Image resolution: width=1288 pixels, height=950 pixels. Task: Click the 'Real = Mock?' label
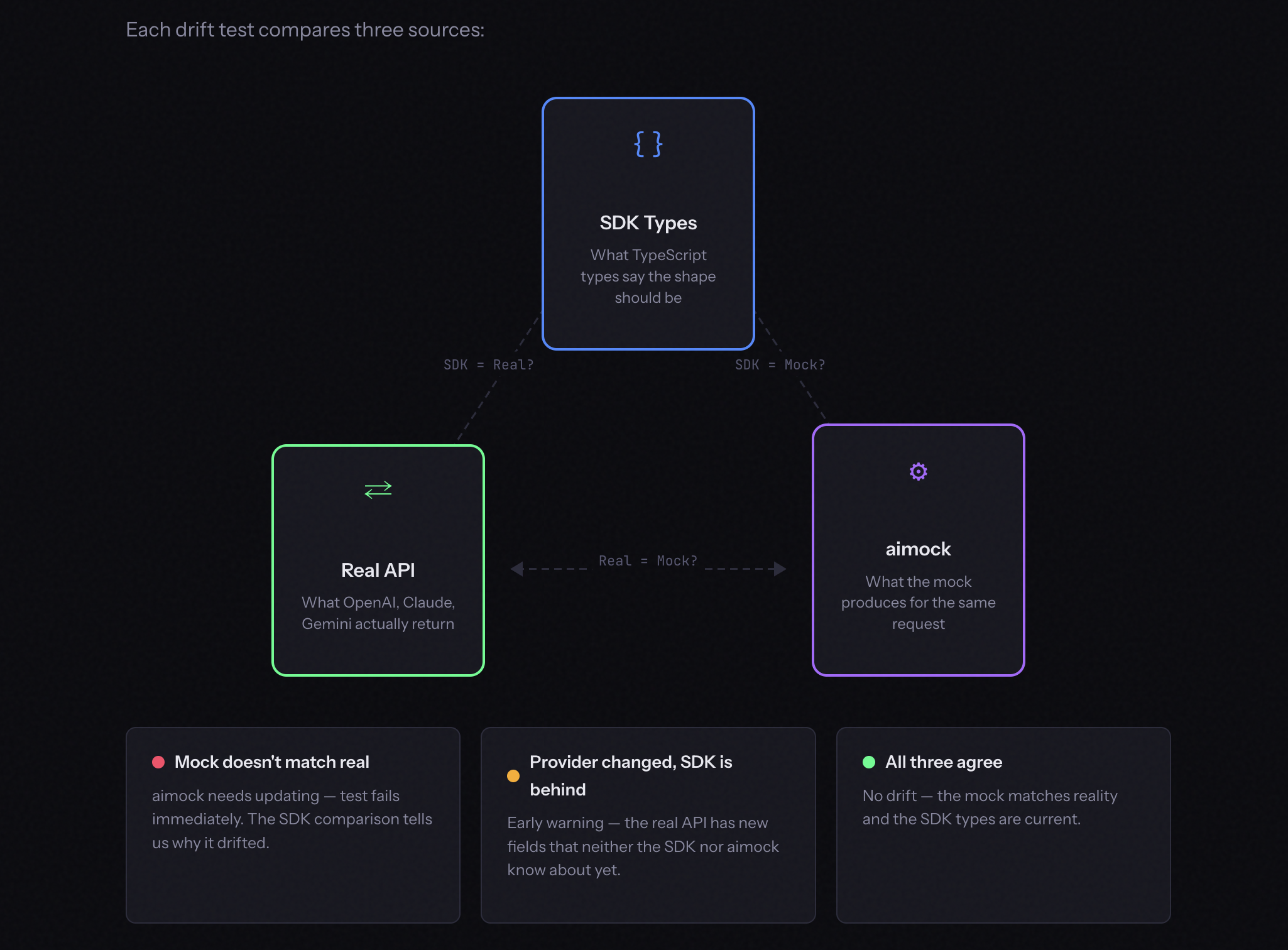pyautogui.click(x=648, y=561)
